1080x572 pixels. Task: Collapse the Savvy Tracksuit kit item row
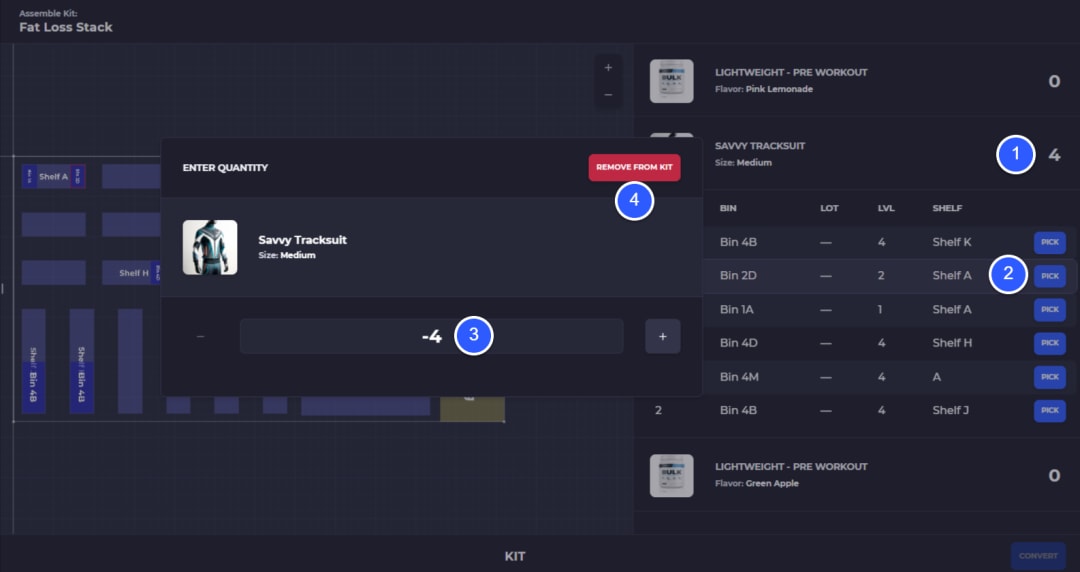856,154
